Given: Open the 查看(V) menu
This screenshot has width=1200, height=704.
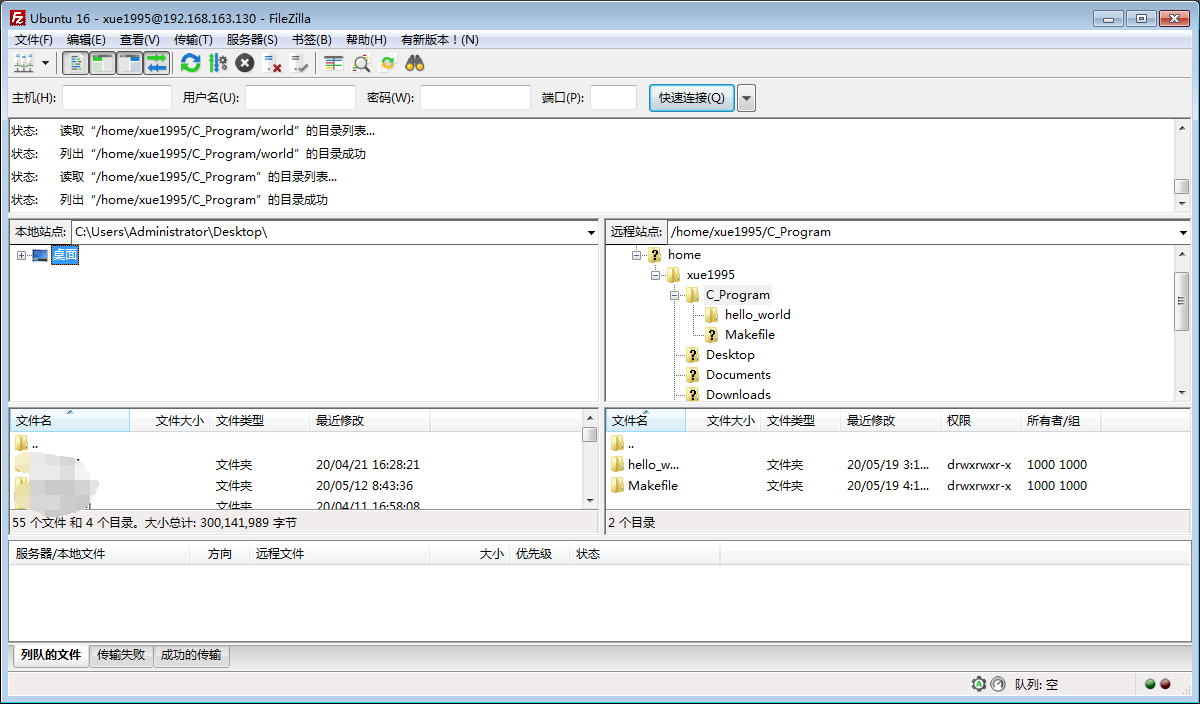Looking at the screenshot, I should pyautogui.click(x=140, y=39).
